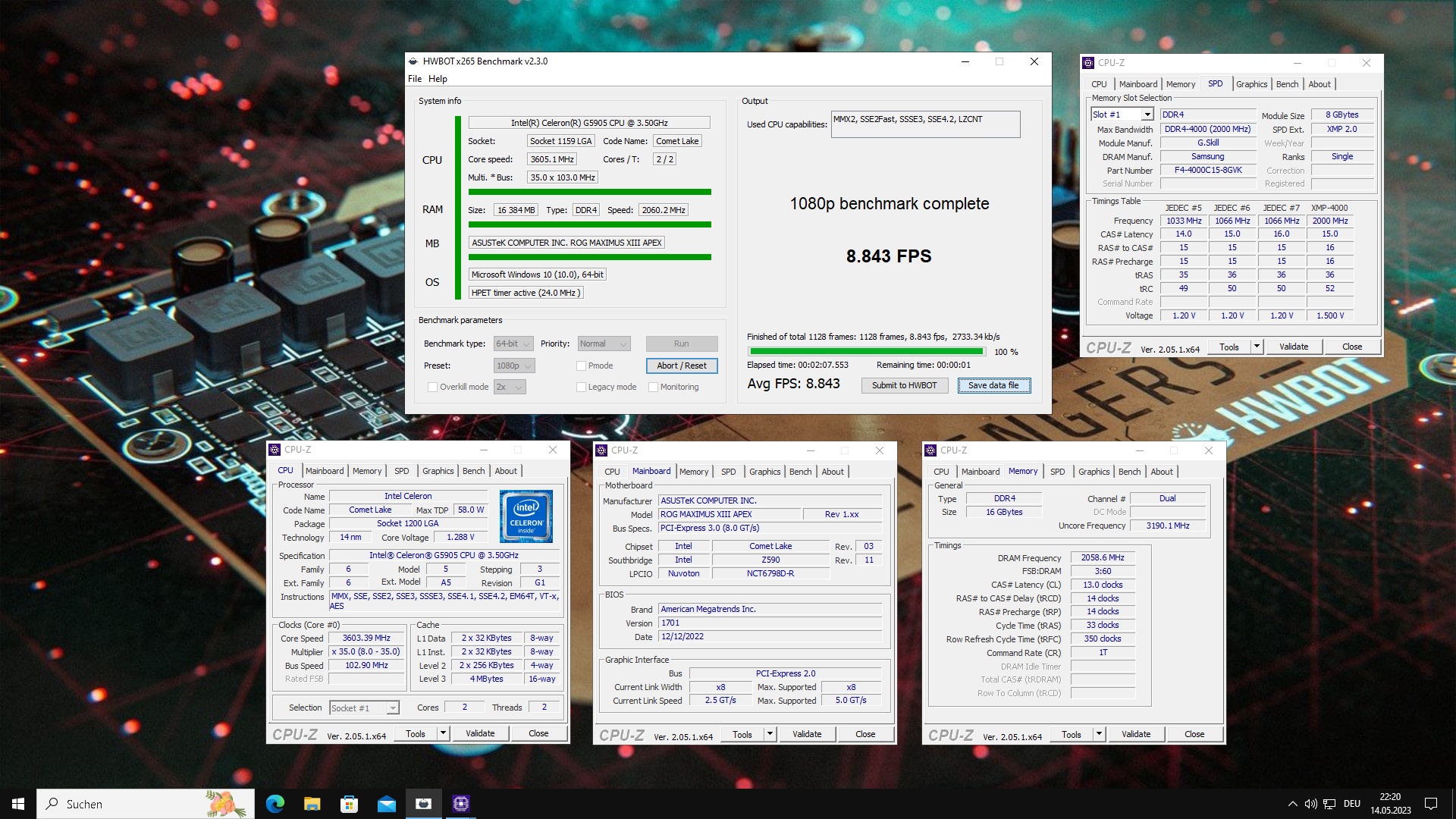Open the Windows Start menu
This screenshot has height=819, width=1456.
18,804
